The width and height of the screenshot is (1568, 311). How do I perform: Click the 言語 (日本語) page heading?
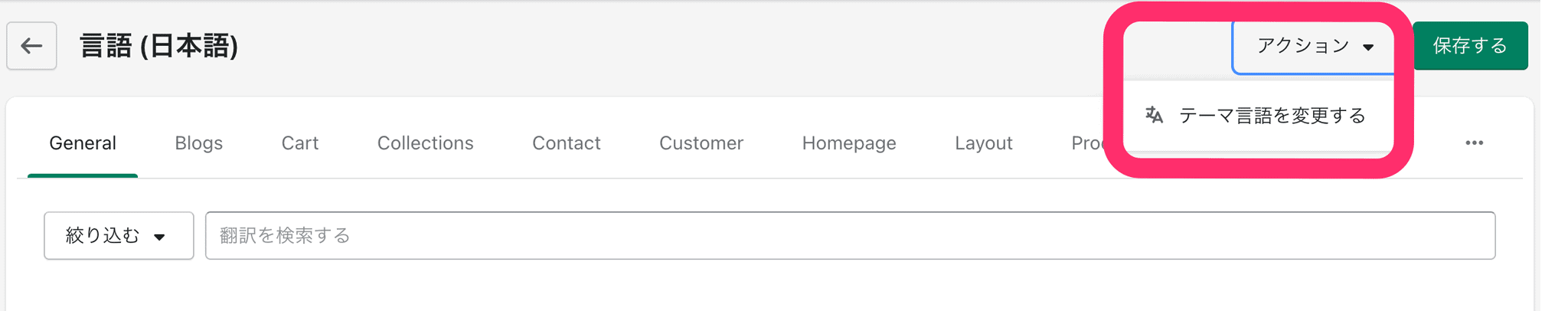159,46
